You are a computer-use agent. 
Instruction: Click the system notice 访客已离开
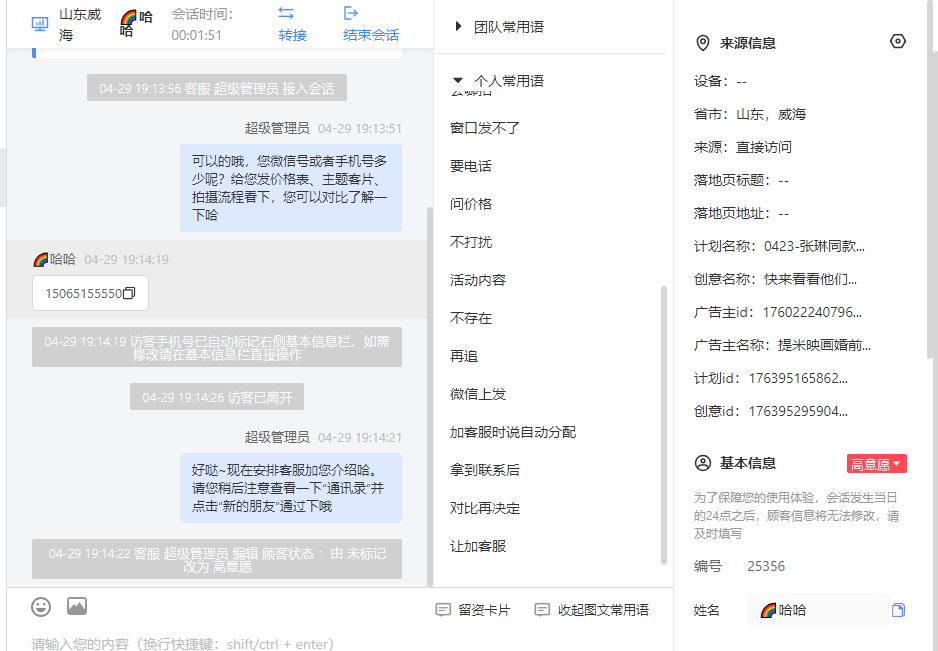[x=217, y=397]
